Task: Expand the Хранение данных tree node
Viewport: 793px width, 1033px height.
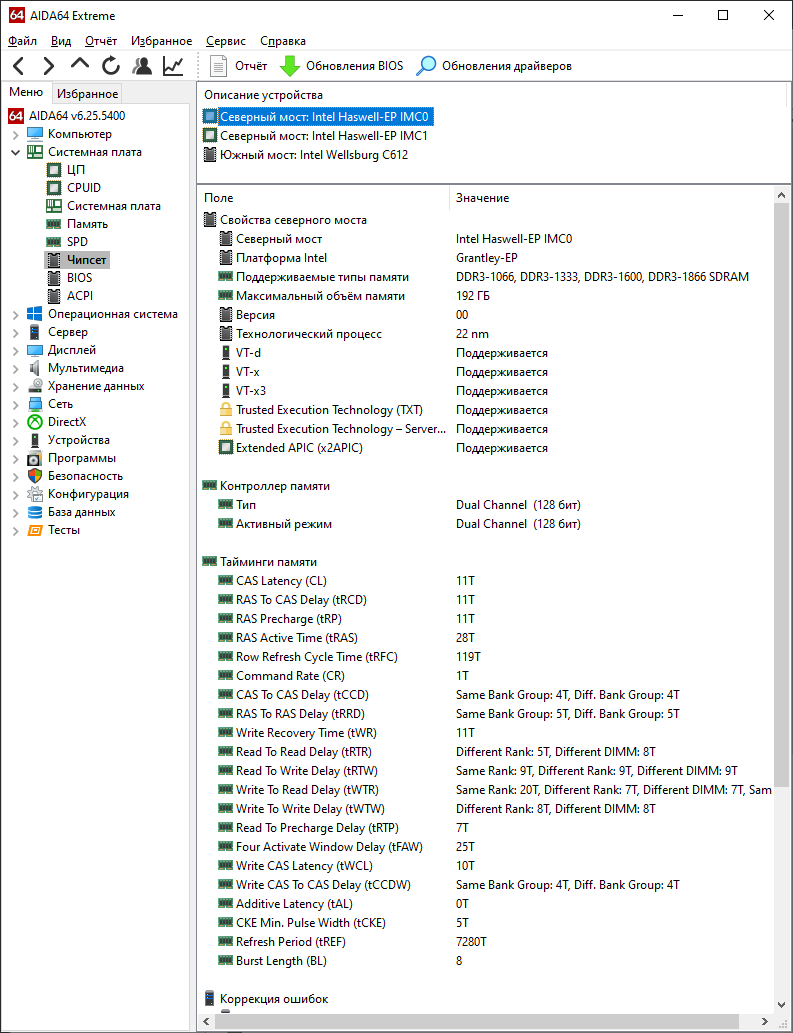Action: point(16,387)
